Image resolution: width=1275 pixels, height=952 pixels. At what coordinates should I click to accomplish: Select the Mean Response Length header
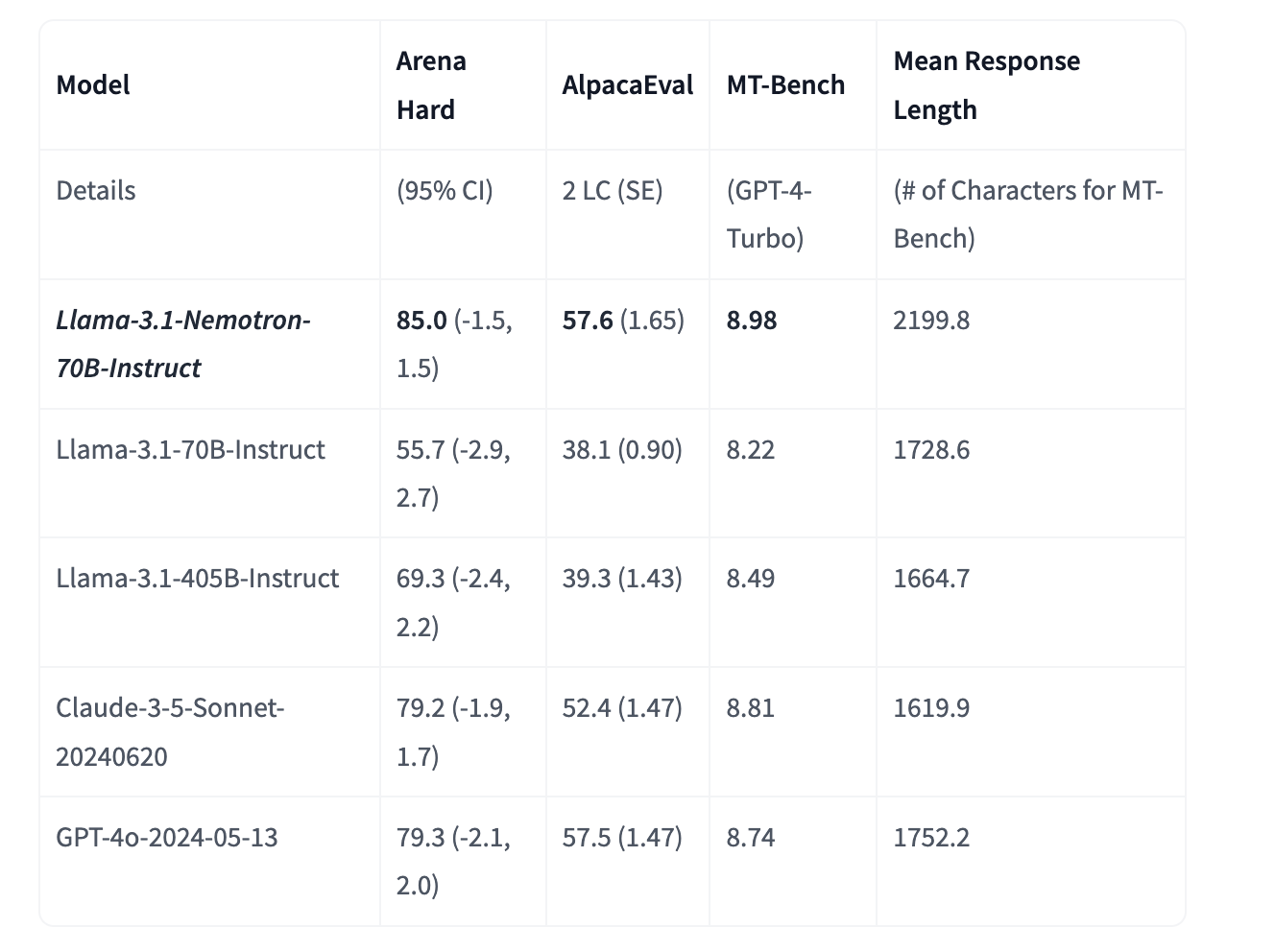point(986,85)
